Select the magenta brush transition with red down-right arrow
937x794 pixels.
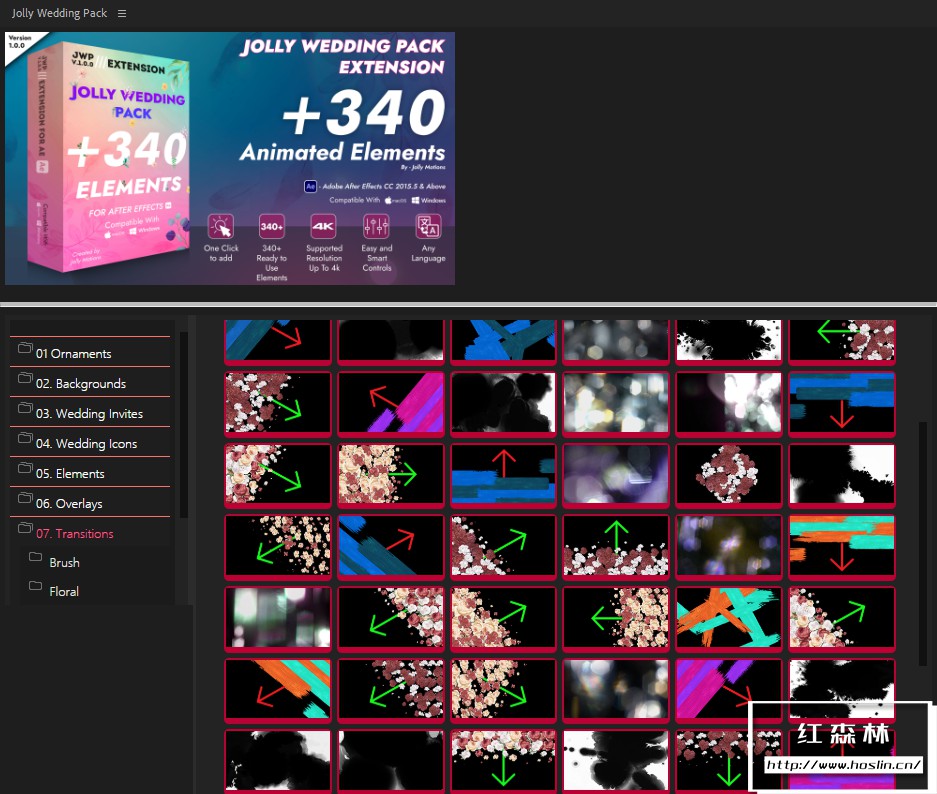click(x=728, y=690)
